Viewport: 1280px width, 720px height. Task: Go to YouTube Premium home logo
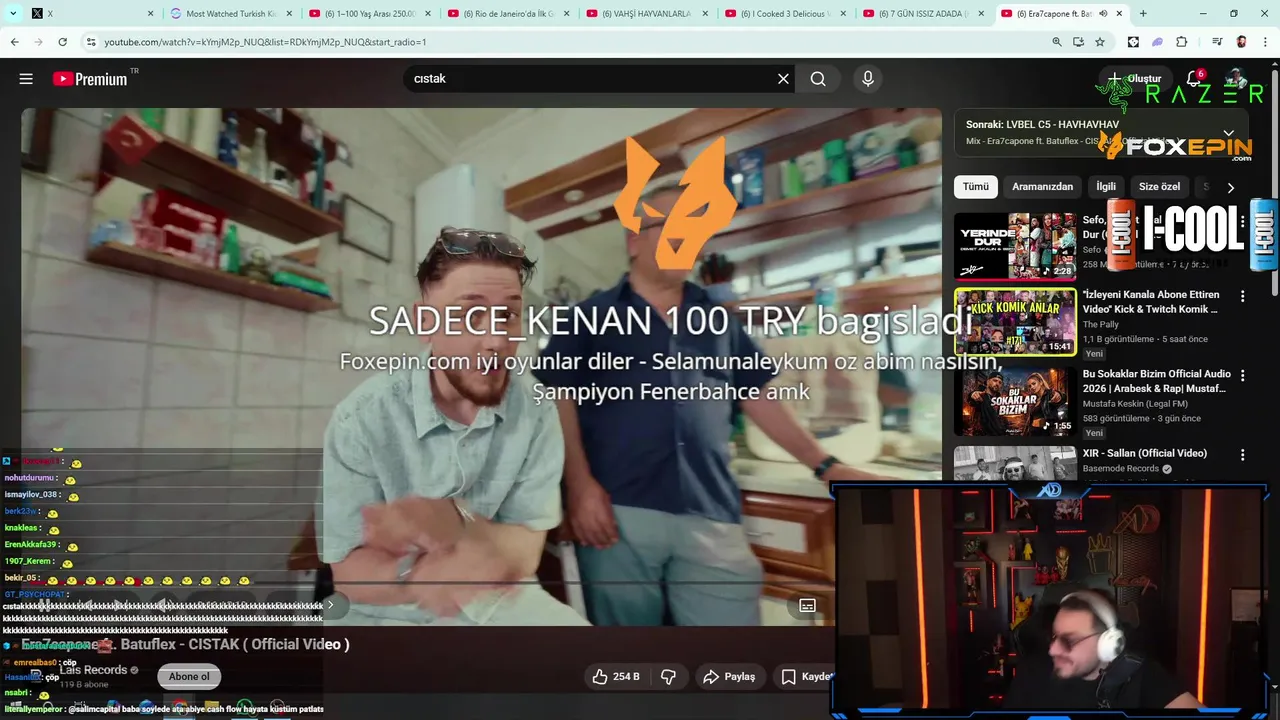point(90,79)
